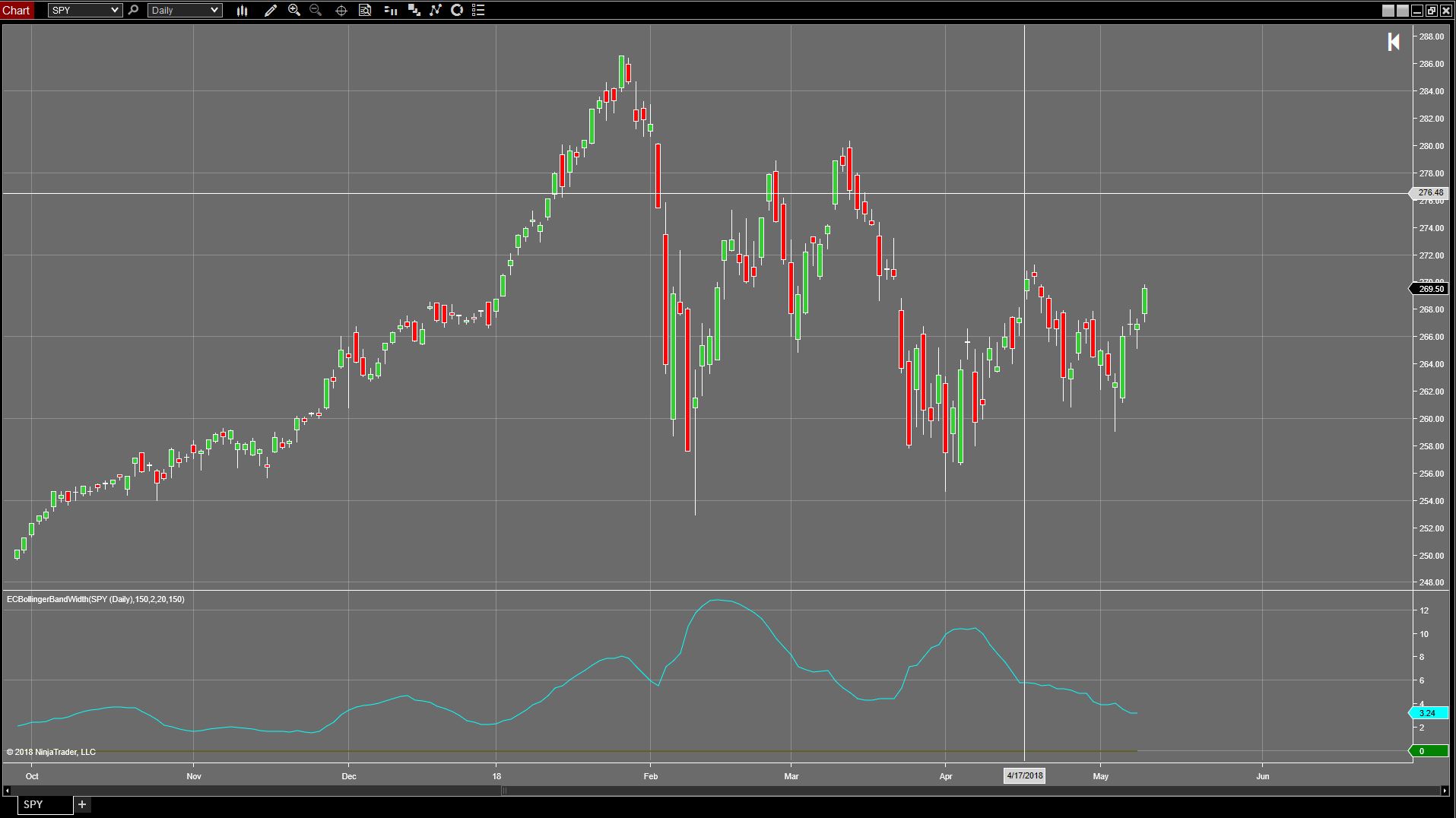Click the May label on time axis
Viewport: 1456px width, 818px height.
point(1100,776)
